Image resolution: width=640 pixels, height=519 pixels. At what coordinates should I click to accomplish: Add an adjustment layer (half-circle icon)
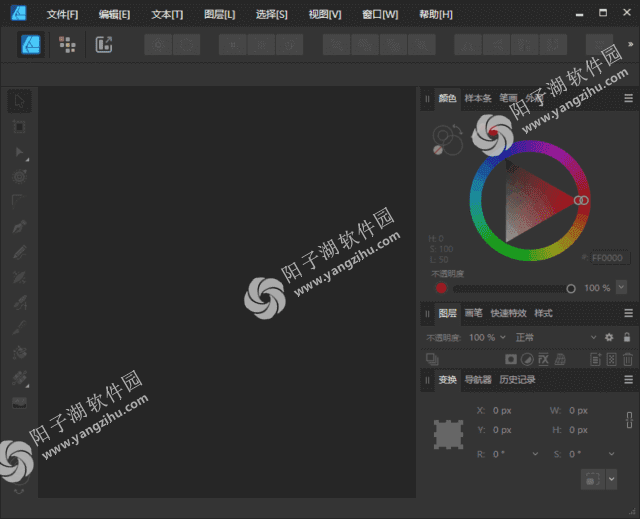(527, 359)
